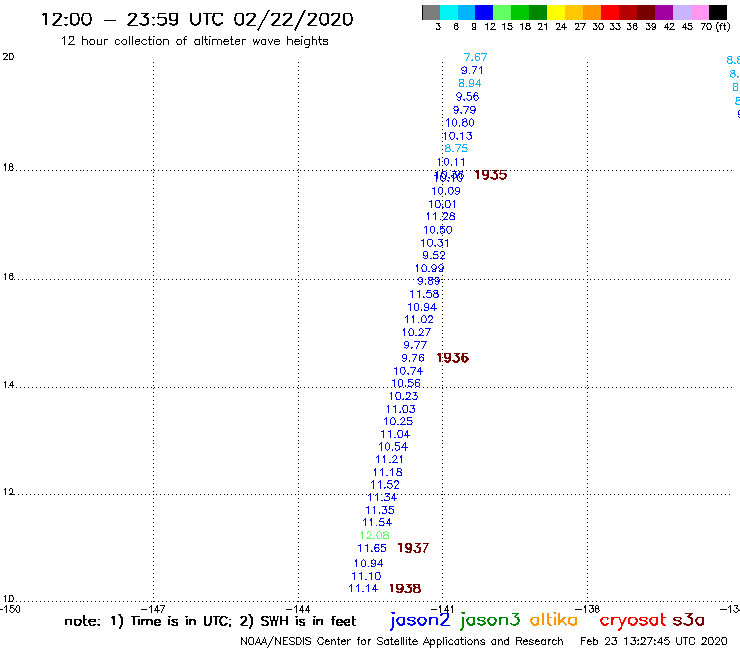Click the pure blue swatch in the legend
The width and height of the screenshot is (740, 650).
click(x=484, y=12)
